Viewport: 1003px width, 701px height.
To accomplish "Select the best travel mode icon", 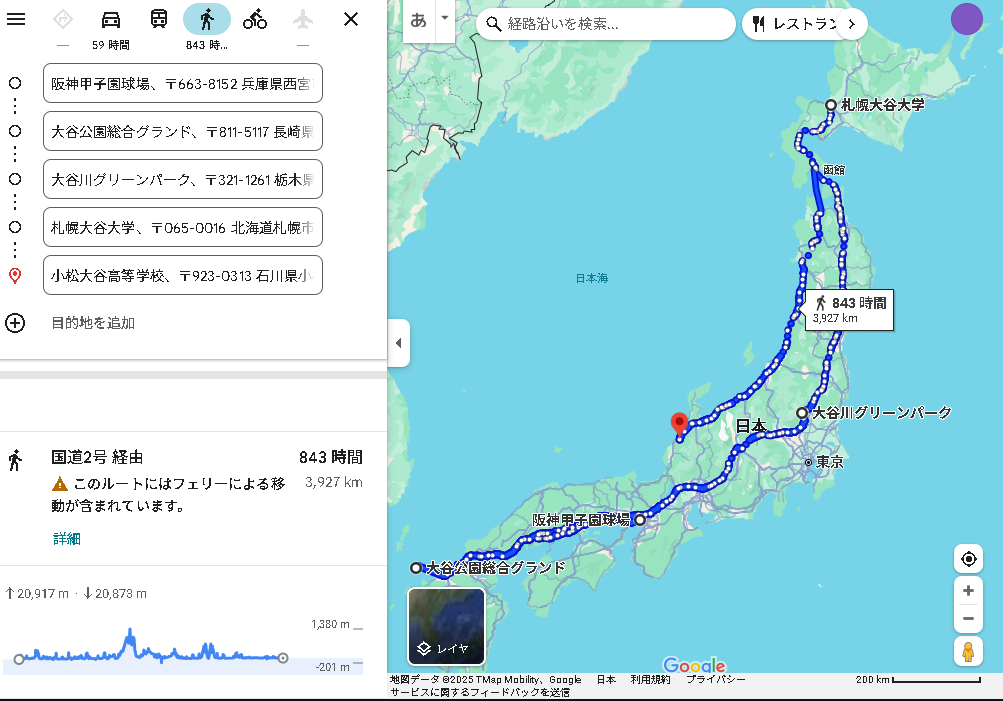I will (x=63, y=20).
